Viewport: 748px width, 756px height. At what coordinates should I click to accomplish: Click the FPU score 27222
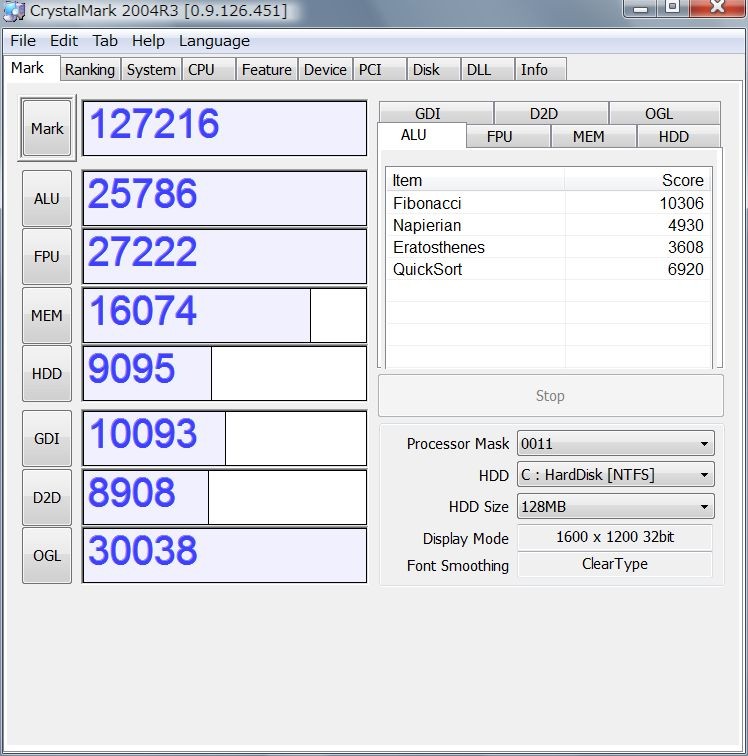225,256
